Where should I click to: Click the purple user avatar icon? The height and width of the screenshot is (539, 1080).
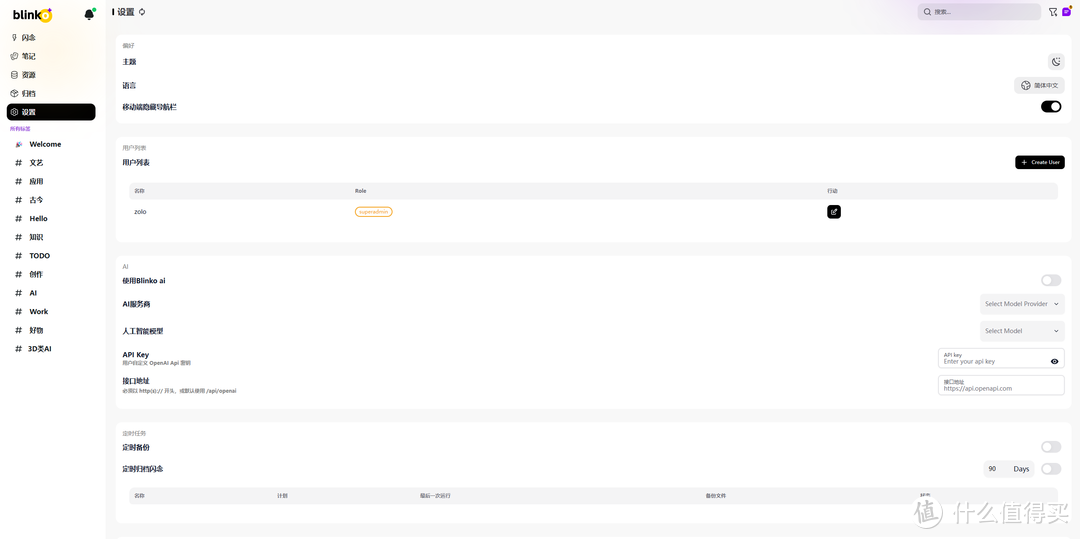(1067, 12)
